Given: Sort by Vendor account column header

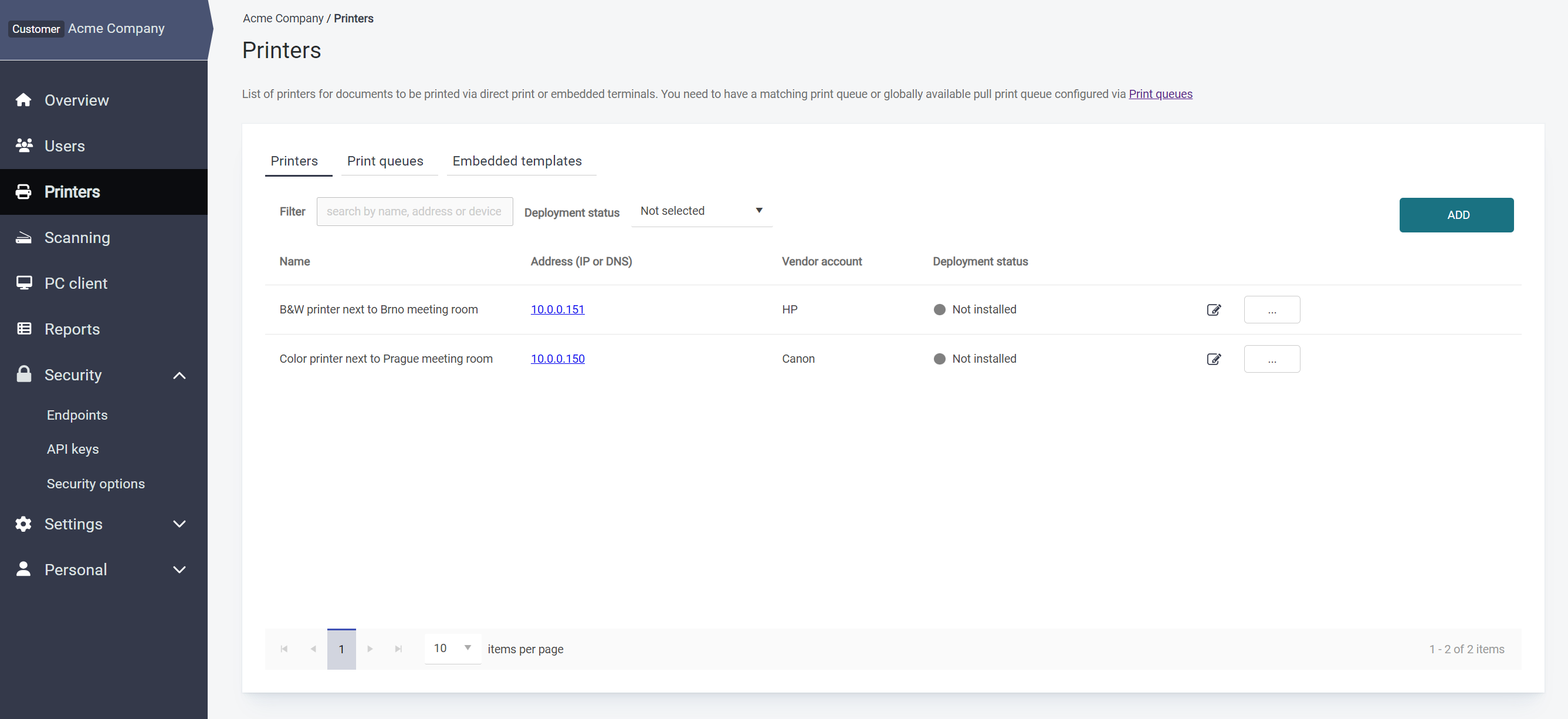Looking at the screenshot, I should pos(822,261).
